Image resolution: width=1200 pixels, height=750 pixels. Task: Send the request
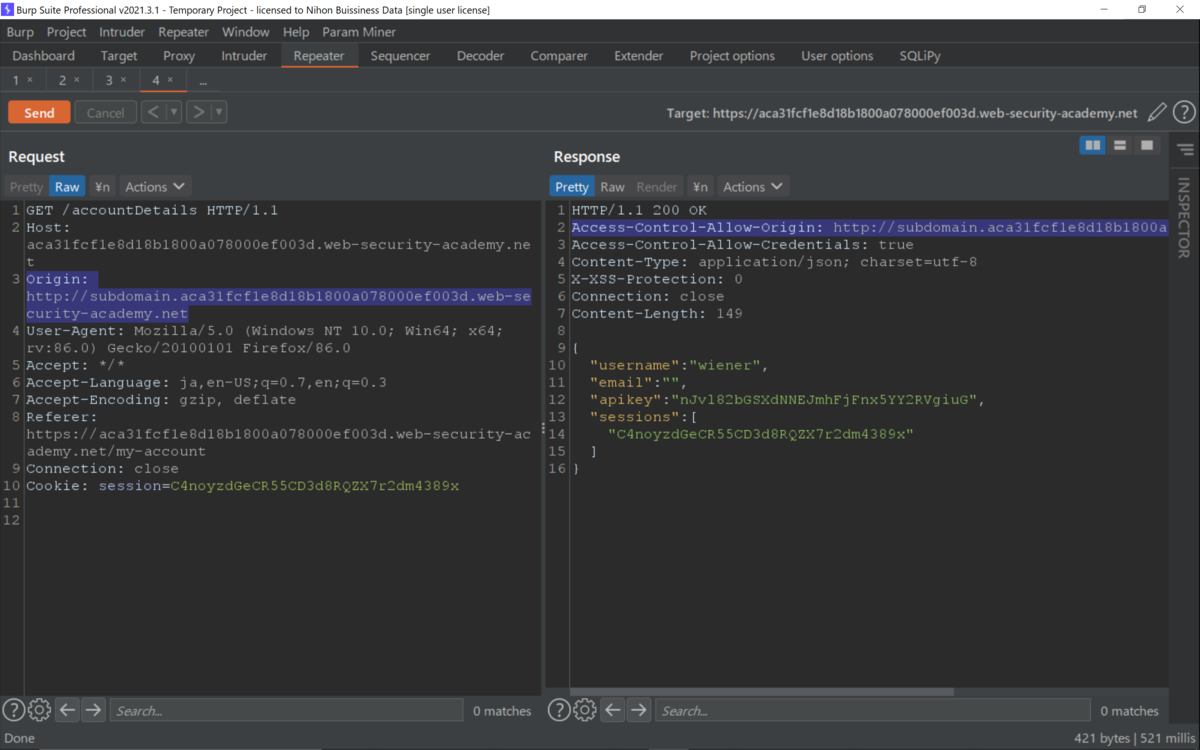tap(39, 113)
